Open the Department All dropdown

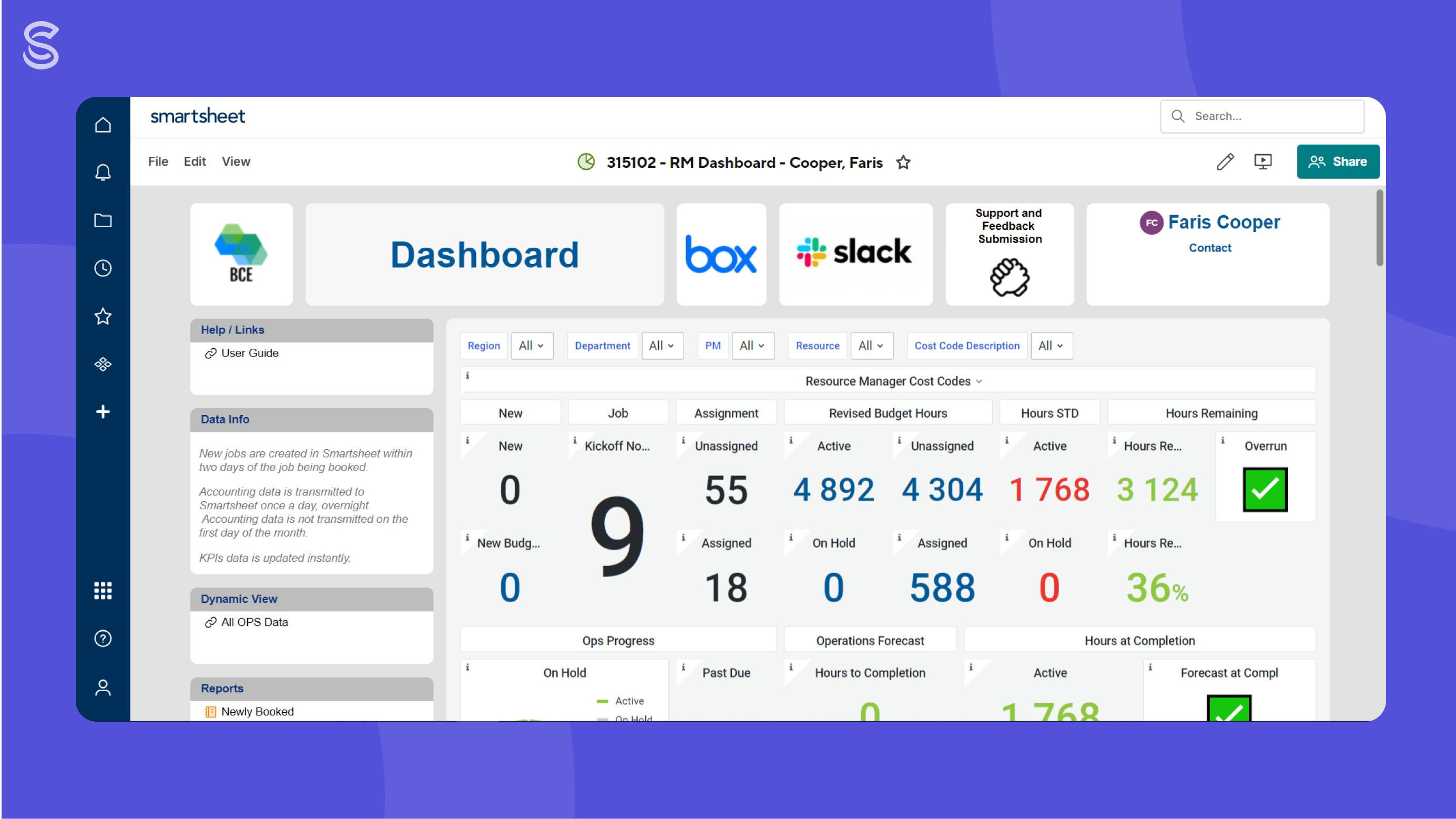(662, 346)
